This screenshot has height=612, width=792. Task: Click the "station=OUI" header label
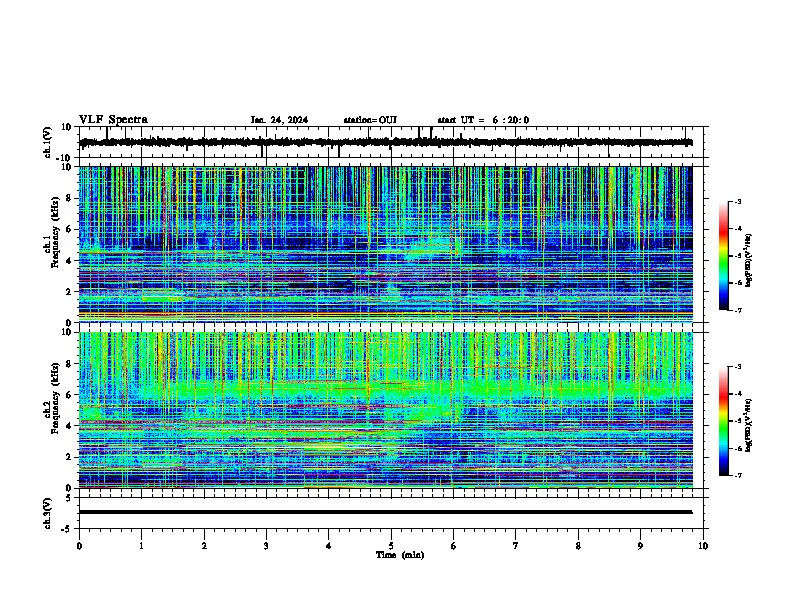point(370,120)
